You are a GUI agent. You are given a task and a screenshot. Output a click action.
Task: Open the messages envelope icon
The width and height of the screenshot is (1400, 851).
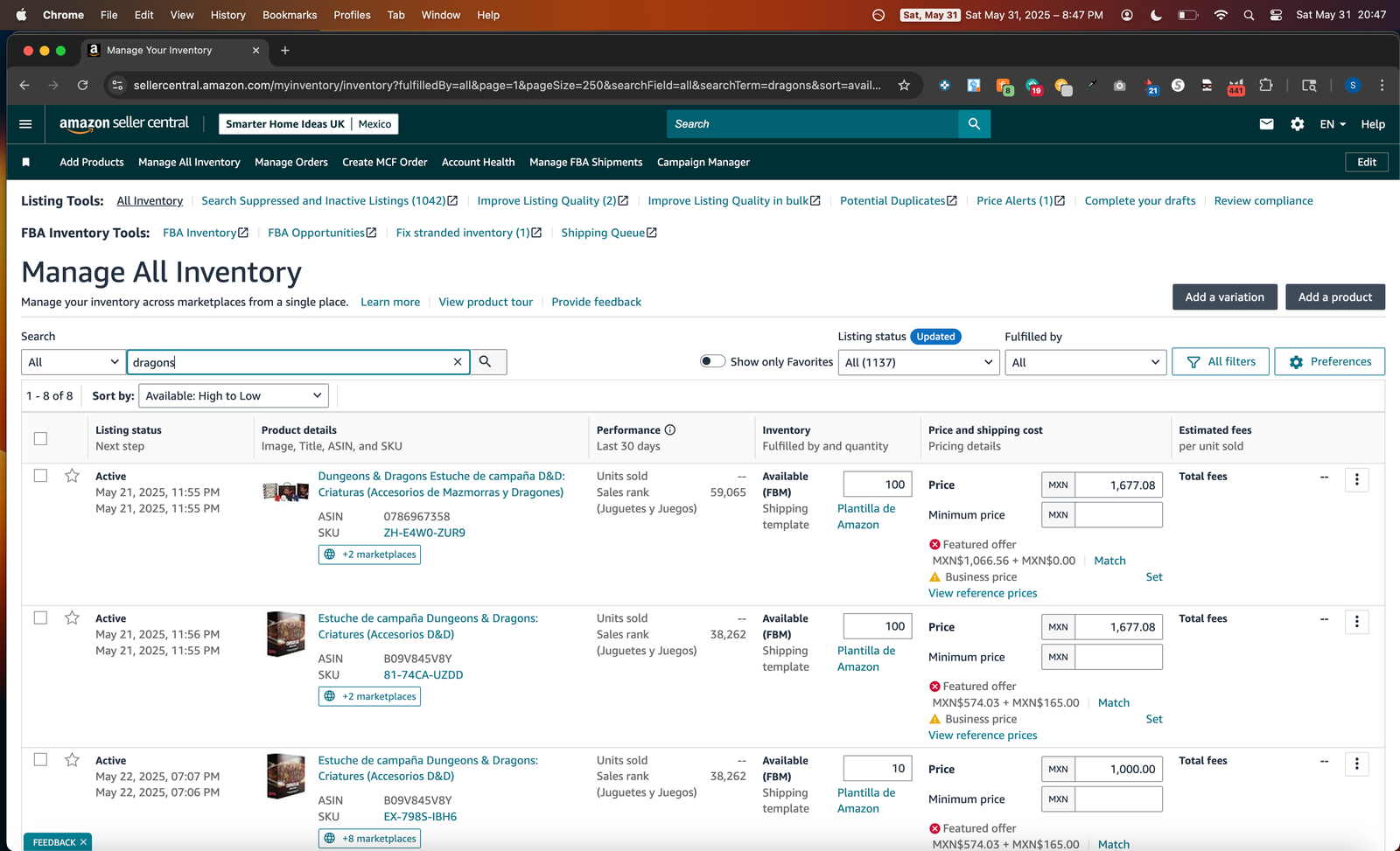1266,124
